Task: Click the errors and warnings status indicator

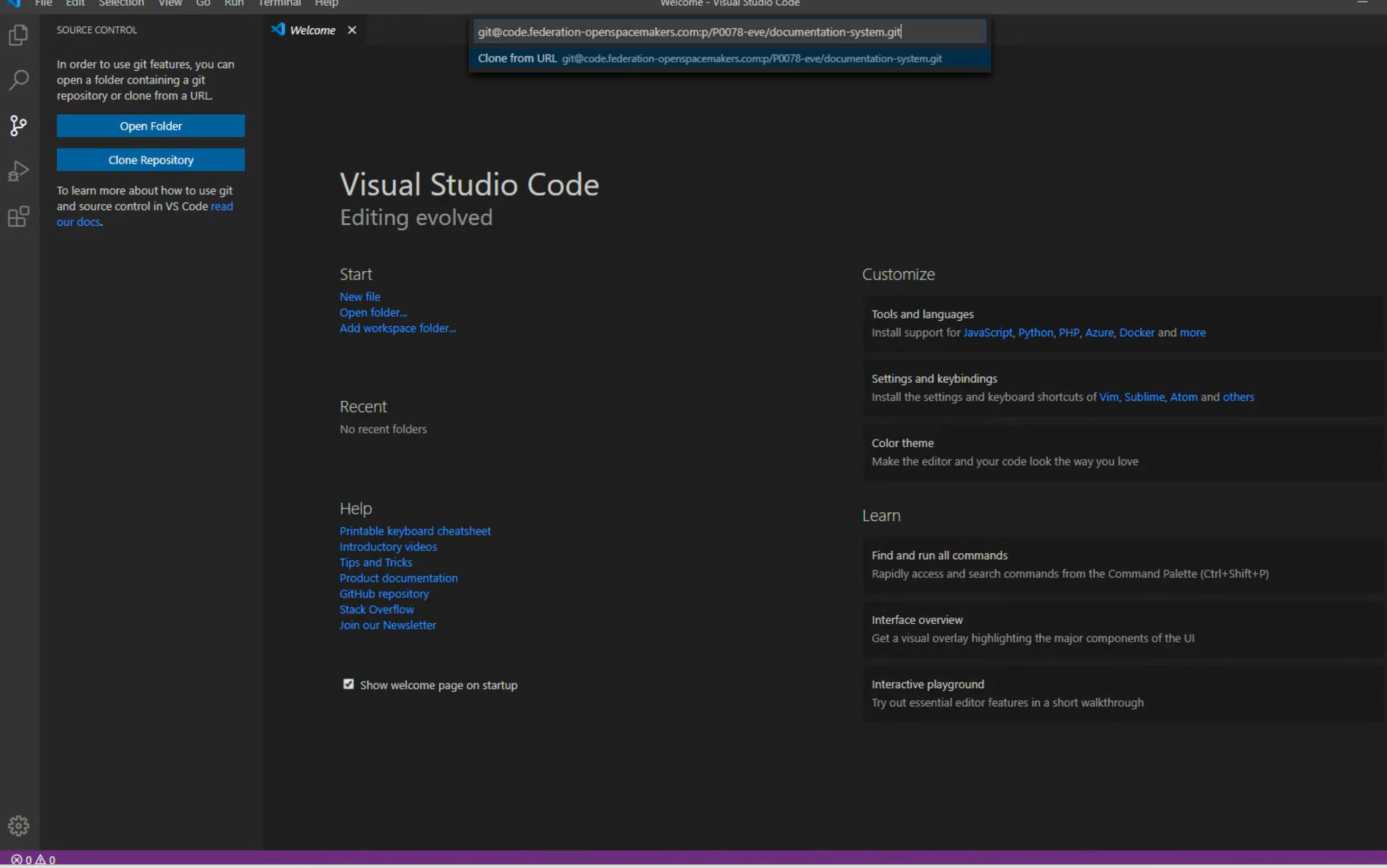Action: (x=33, y=859)
